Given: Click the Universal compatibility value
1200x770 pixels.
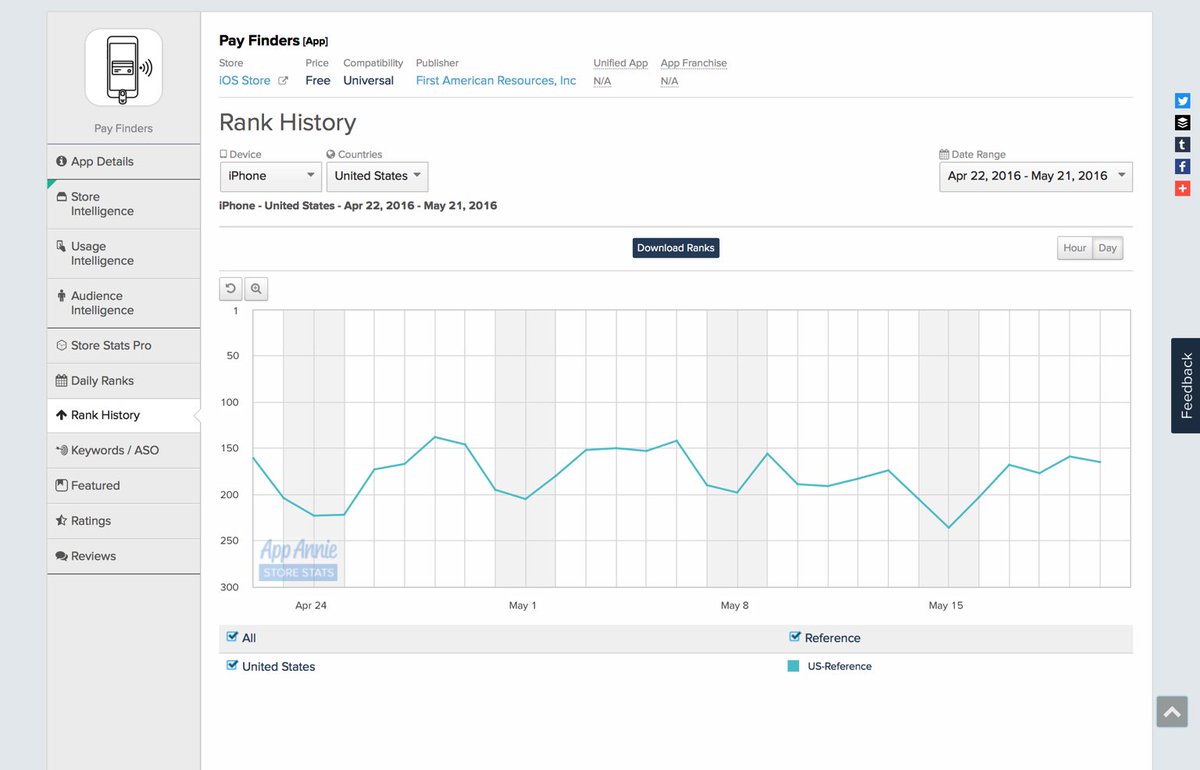Looking at the screenshot, I should (369, 80).
